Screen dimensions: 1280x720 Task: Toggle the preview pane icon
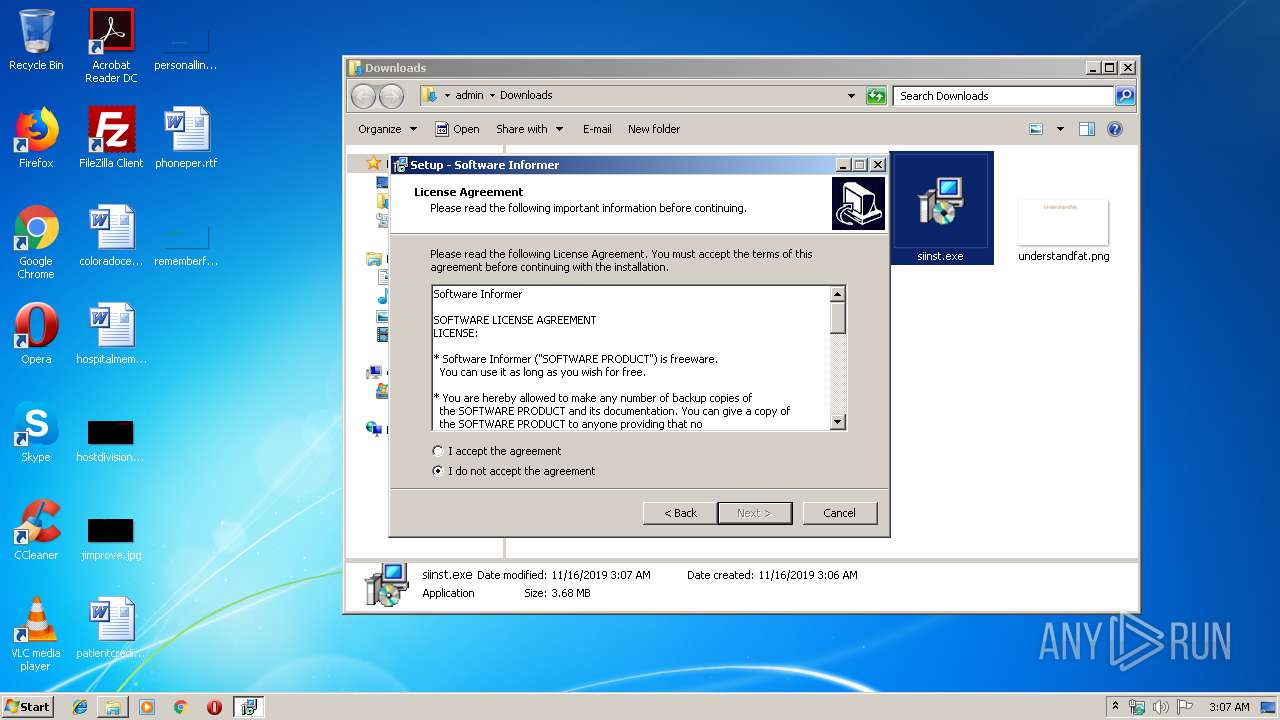click(1087, 129)
